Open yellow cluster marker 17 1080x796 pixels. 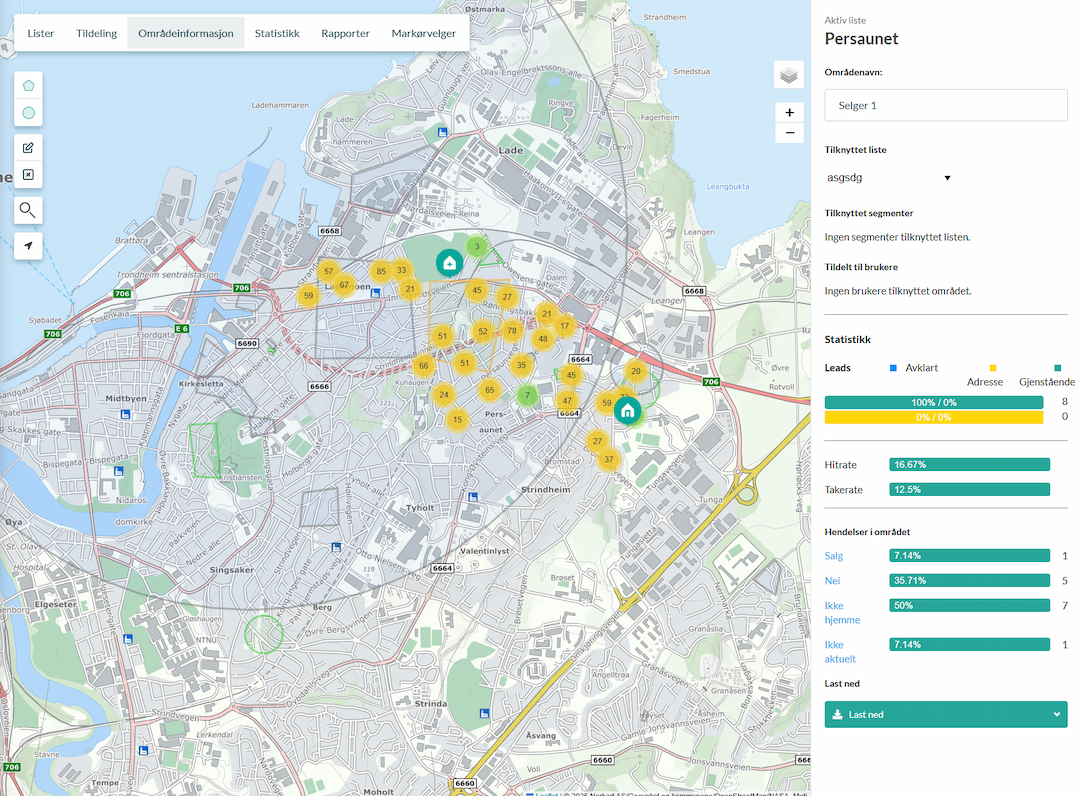(x=565, y=326)
